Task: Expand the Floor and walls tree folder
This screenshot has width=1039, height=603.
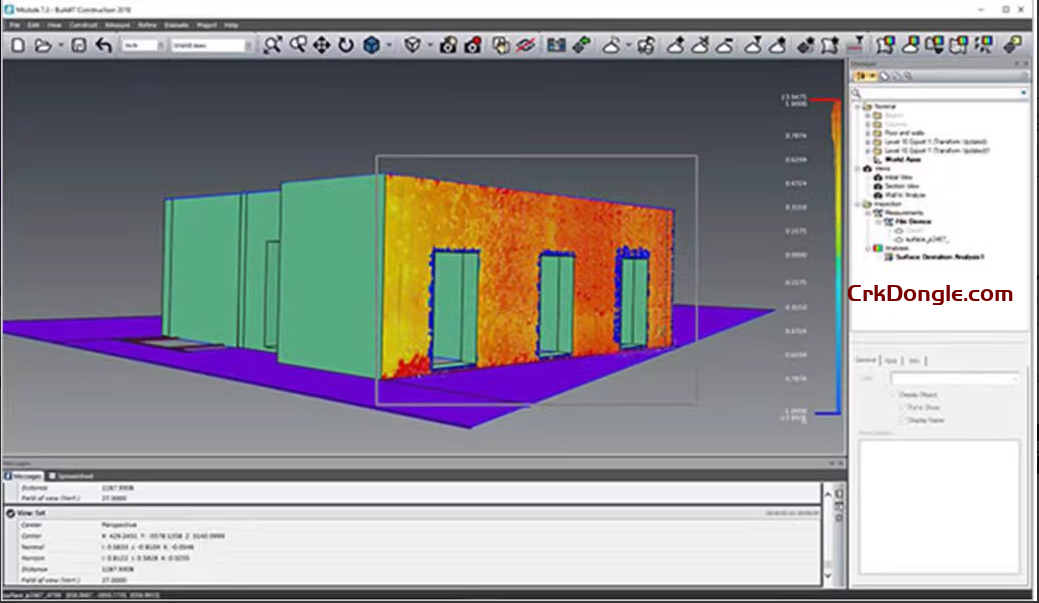Action: pos(866,132)
